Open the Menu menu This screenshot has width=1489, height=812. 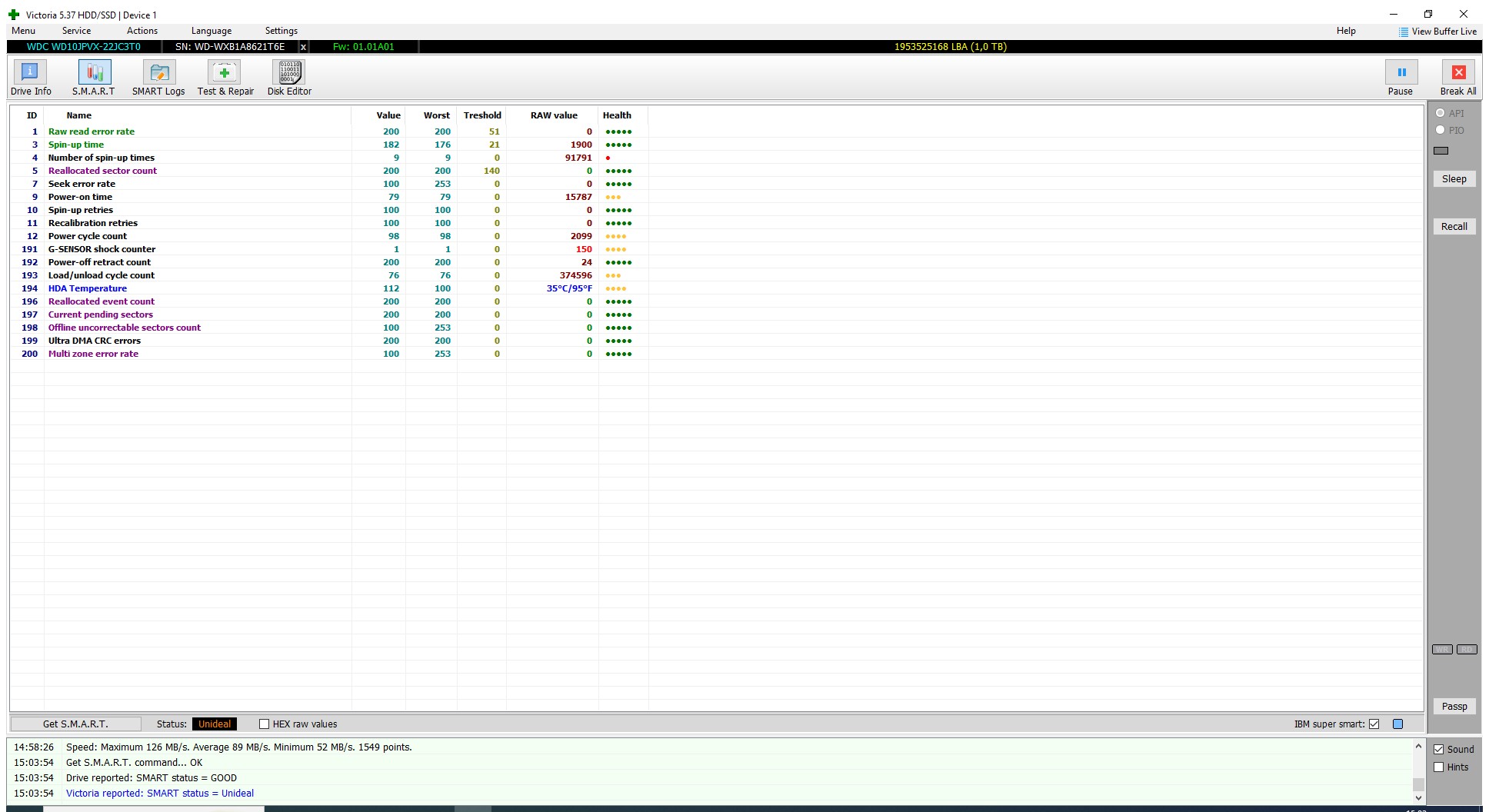pos(23,31)
